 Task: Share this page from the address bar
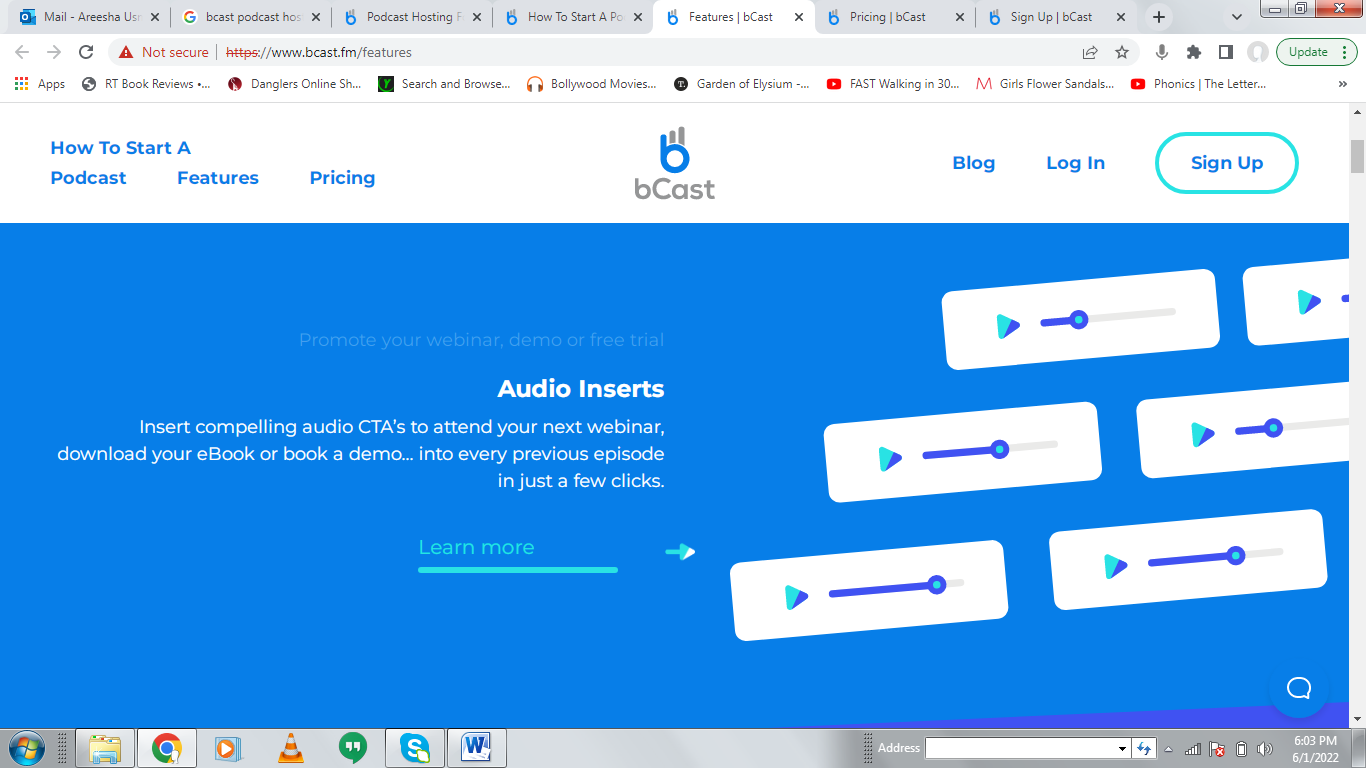(x=1090, y=52)
